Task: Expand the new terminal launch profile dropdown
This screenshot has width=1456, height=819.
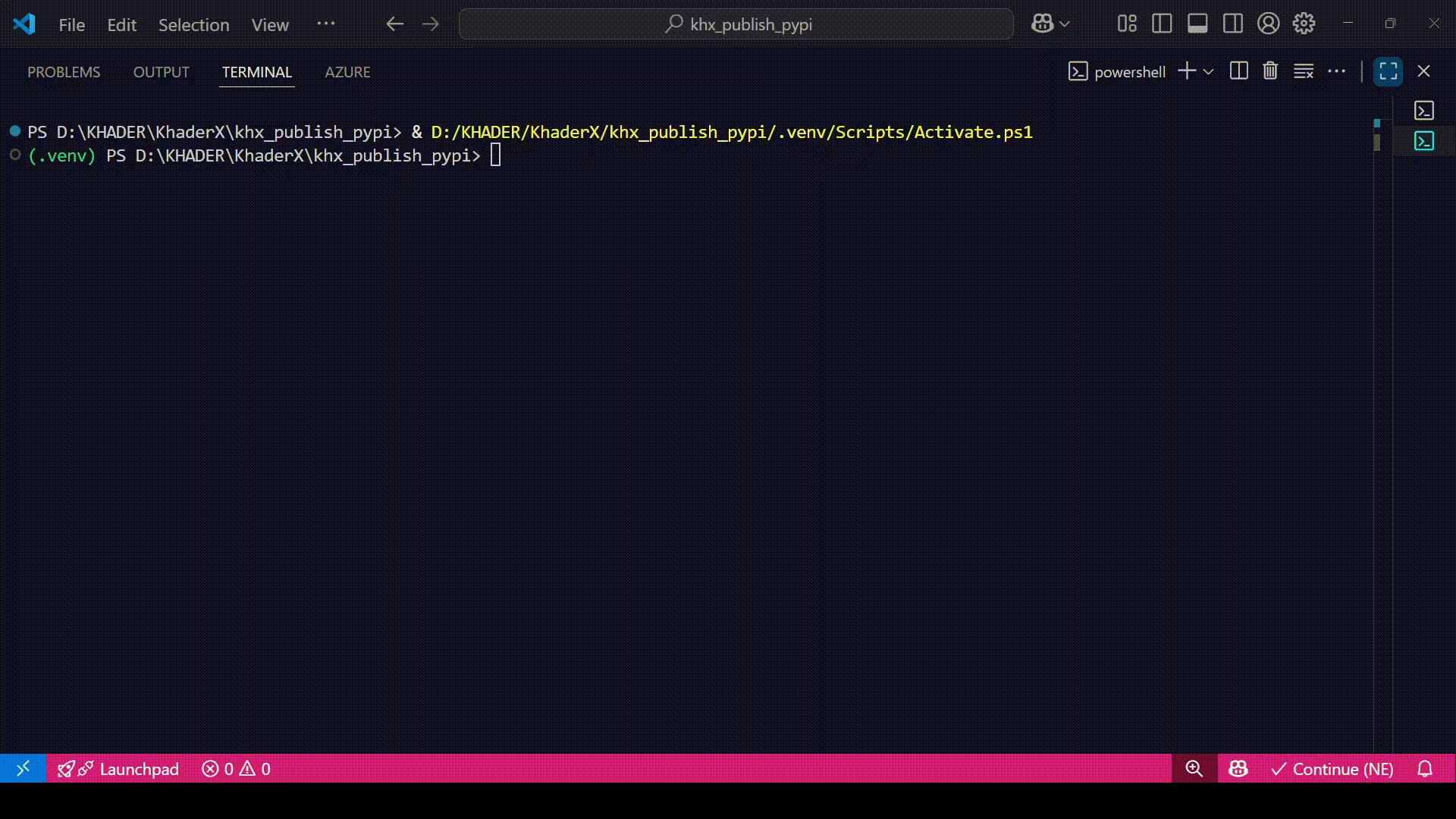Action: click(x=1209, y=72)
